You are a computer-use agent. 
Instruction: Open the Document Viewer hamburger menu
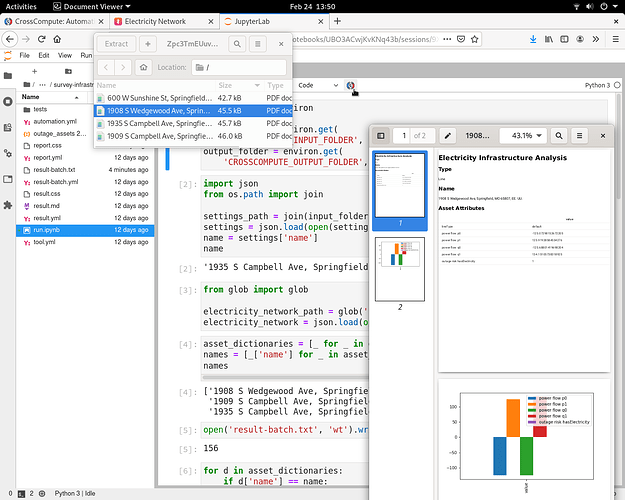(580, 136)
